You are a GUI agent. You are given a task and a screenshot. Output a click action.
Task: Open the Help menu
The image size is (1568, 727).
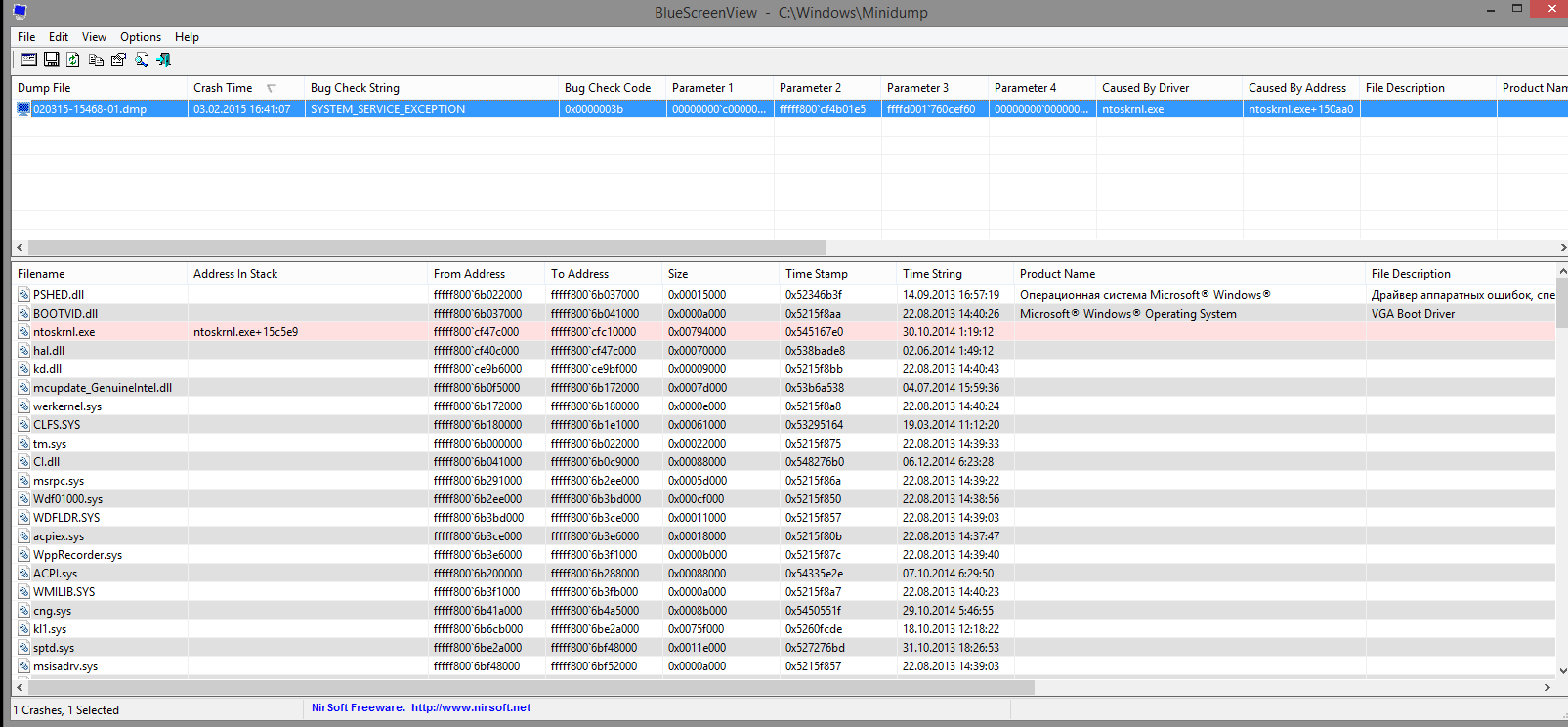pos(187,37)
